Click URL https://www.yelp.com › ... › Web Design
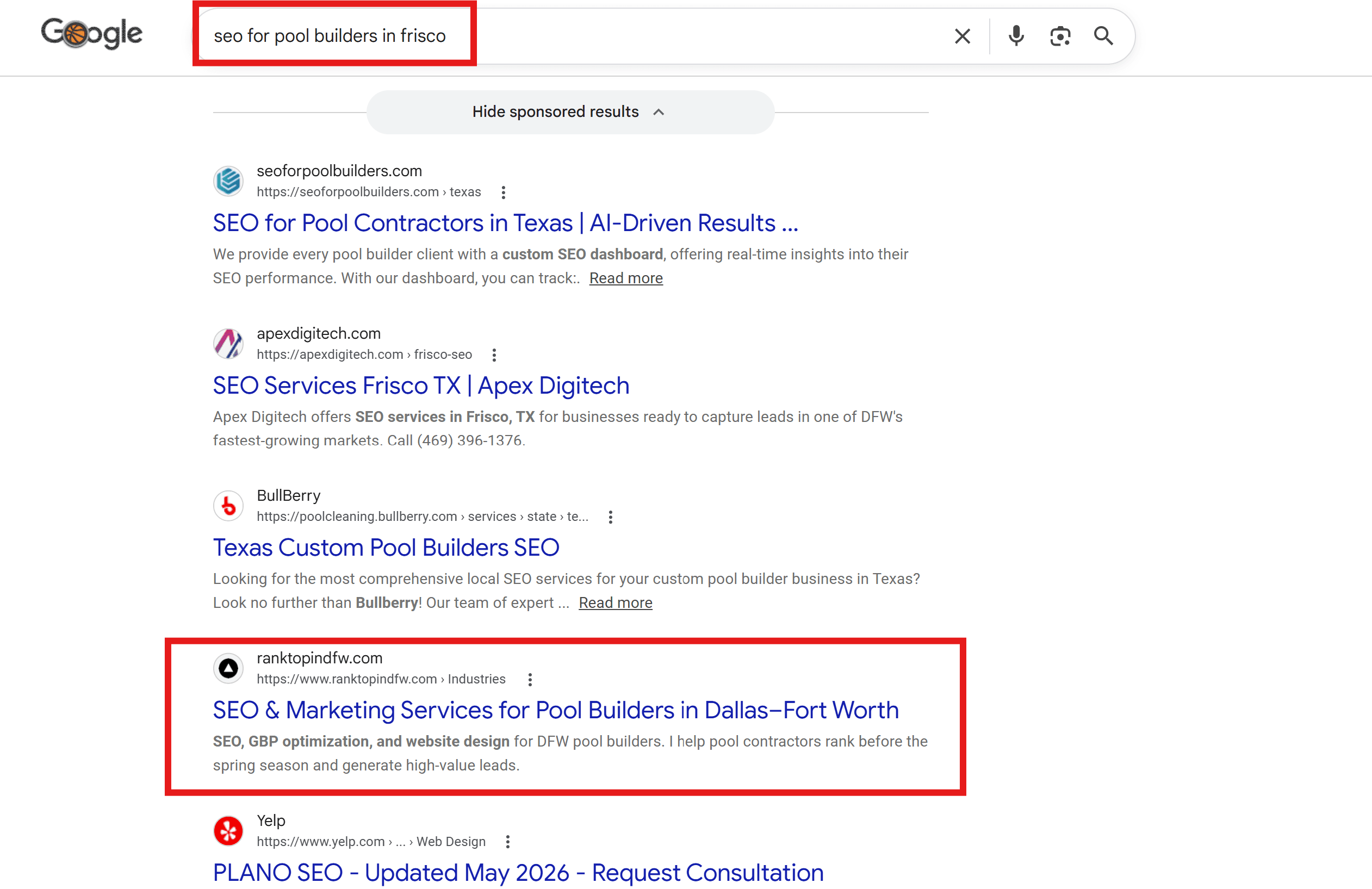This screenshot has height=889, width=1372. pos(371,842)
